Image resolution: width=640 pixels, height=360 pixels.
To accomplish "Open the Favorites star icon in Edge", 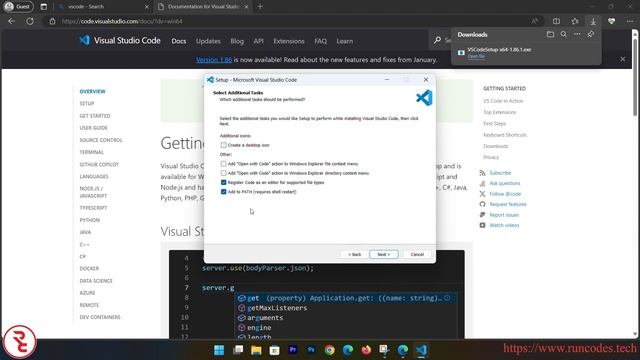I will 575,21.
